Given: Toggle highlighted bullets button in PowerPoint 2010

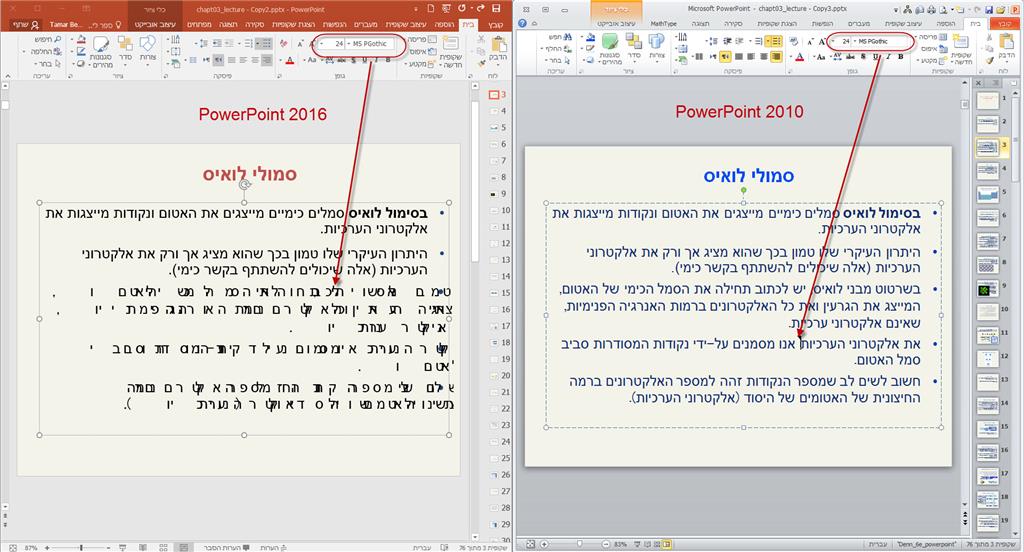Looking at the screenshot, I should (x=776, y=41).
